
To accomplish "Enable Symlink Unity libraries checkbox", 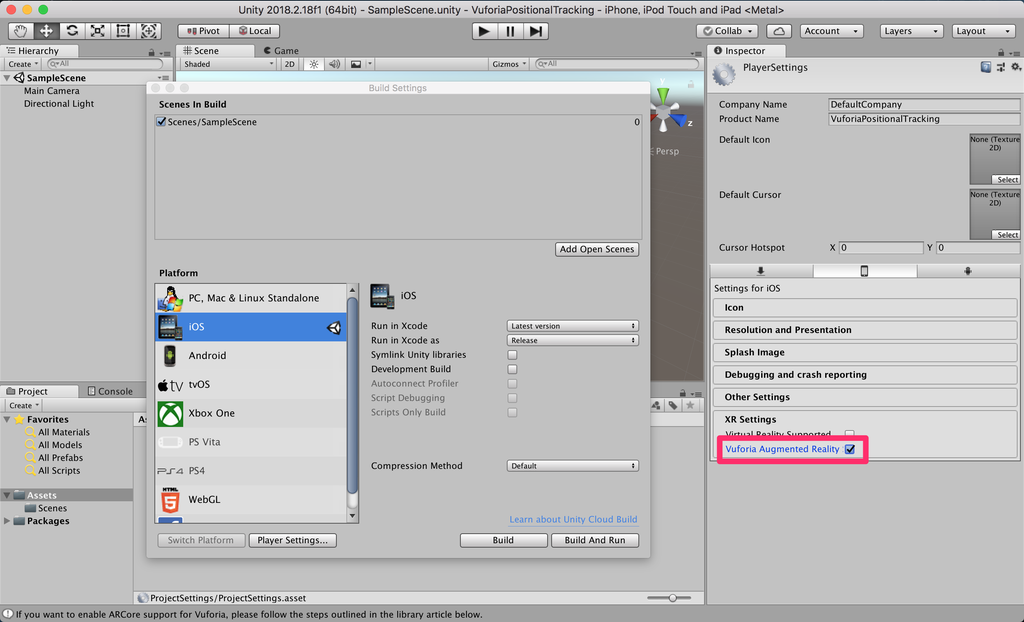I will (x=513, y=355).
